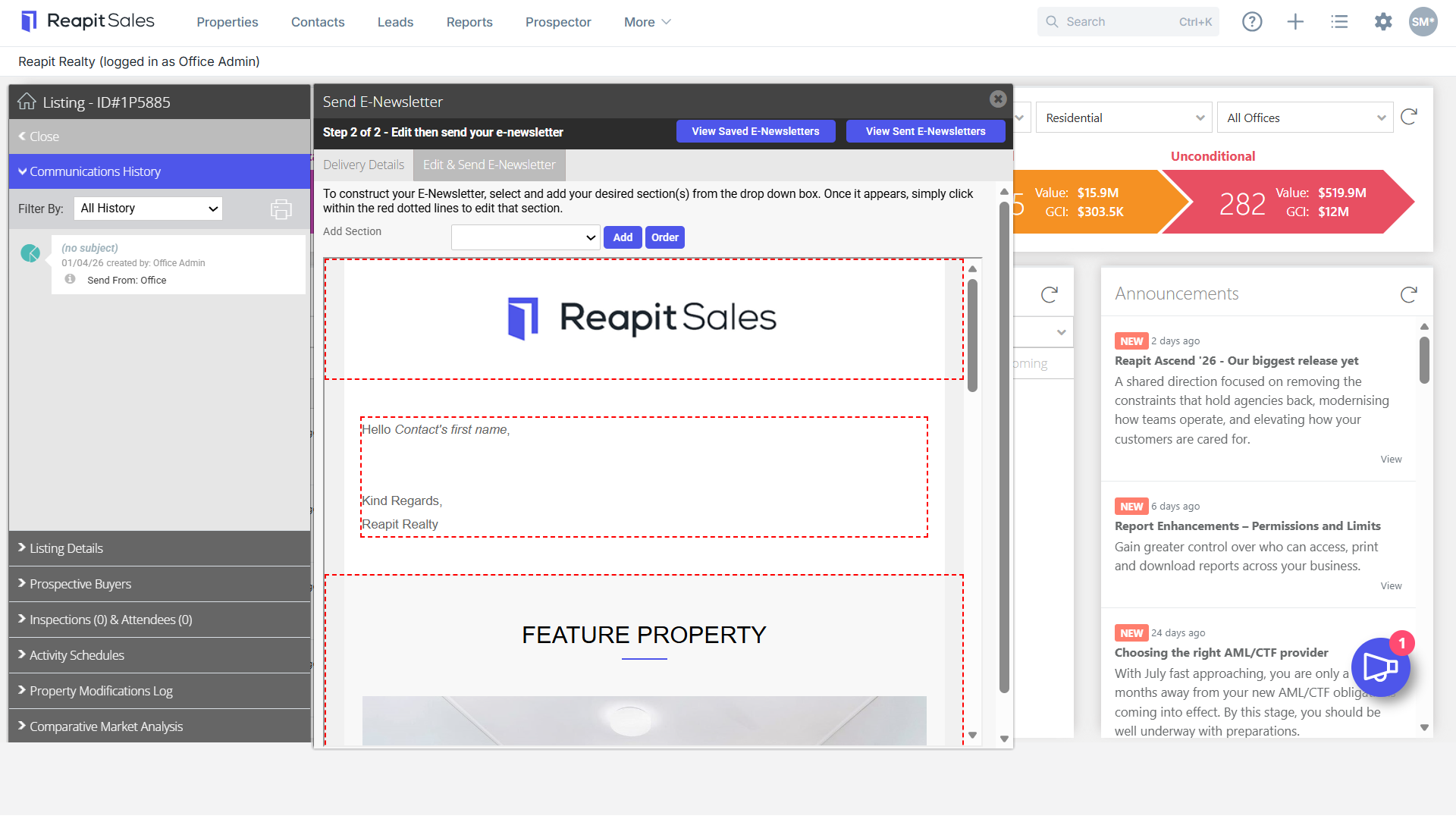Open the Residential dropdown
1456x819 pixels.
1124,118
